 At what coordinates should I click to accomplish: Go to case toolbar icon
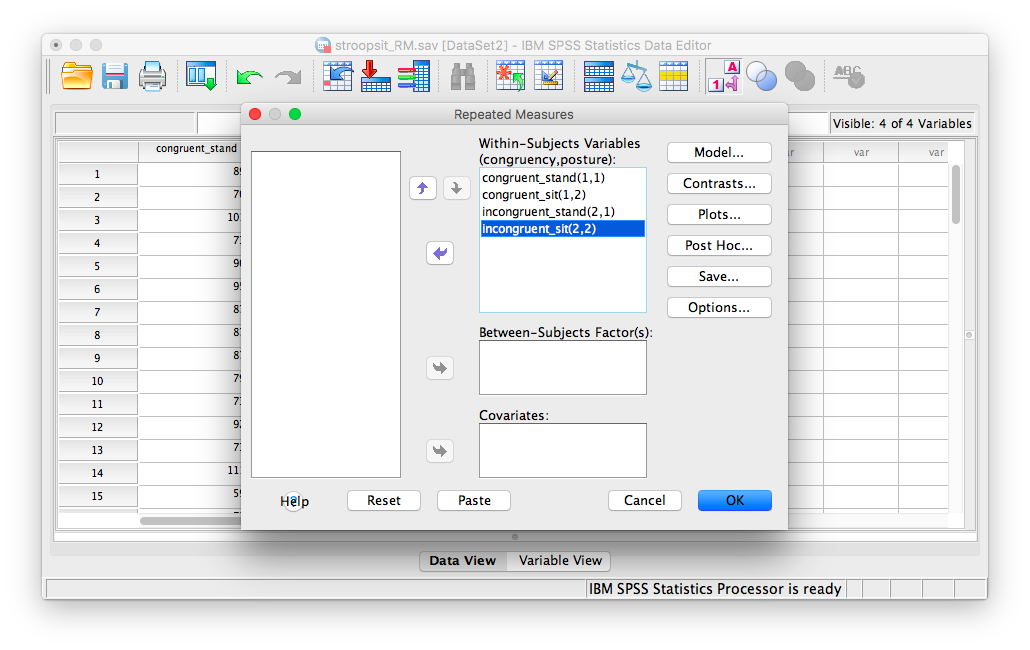(x=338, y=76)
